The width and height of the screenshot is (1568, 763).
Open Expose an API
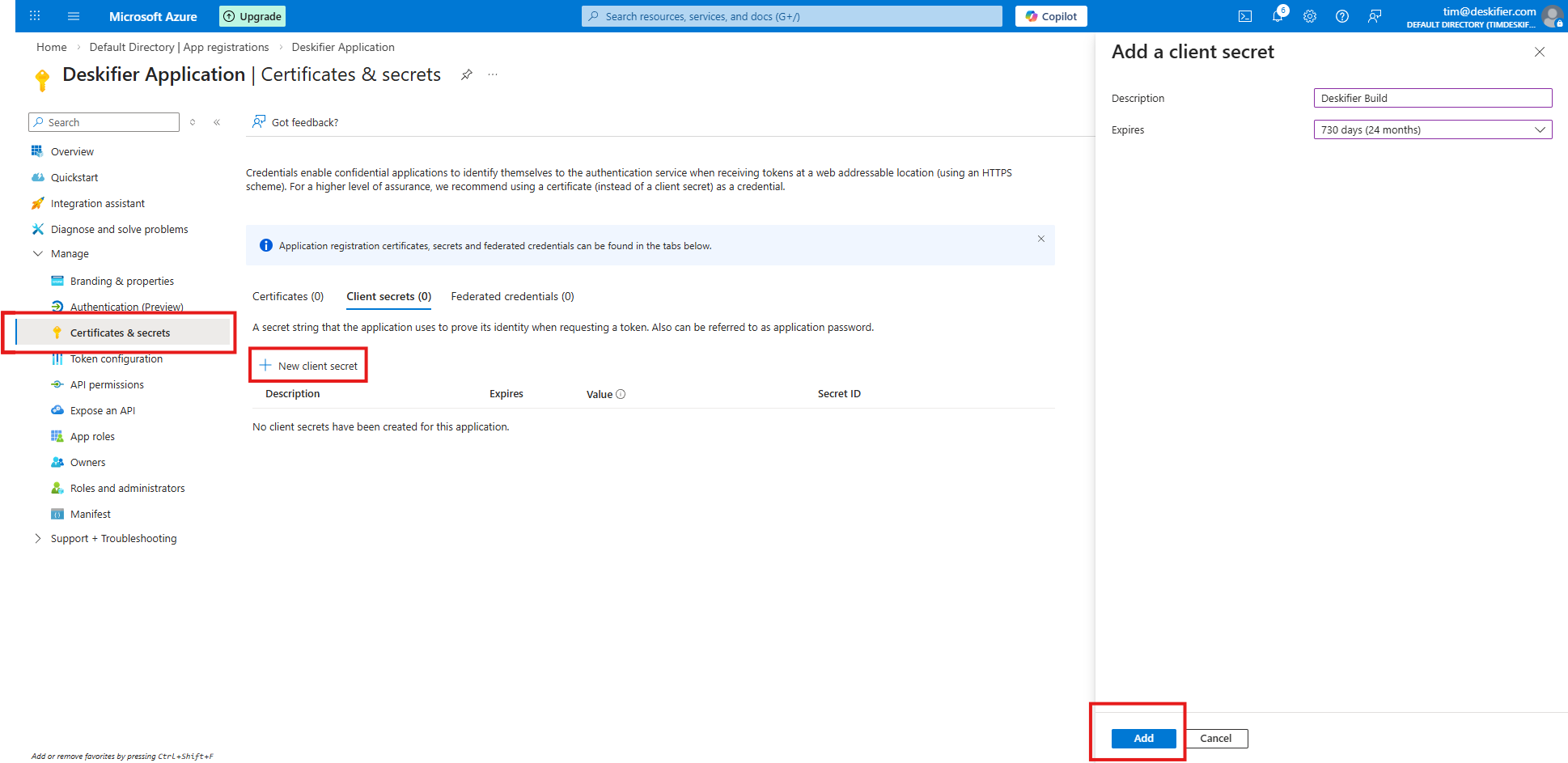[x=103, y=410]
